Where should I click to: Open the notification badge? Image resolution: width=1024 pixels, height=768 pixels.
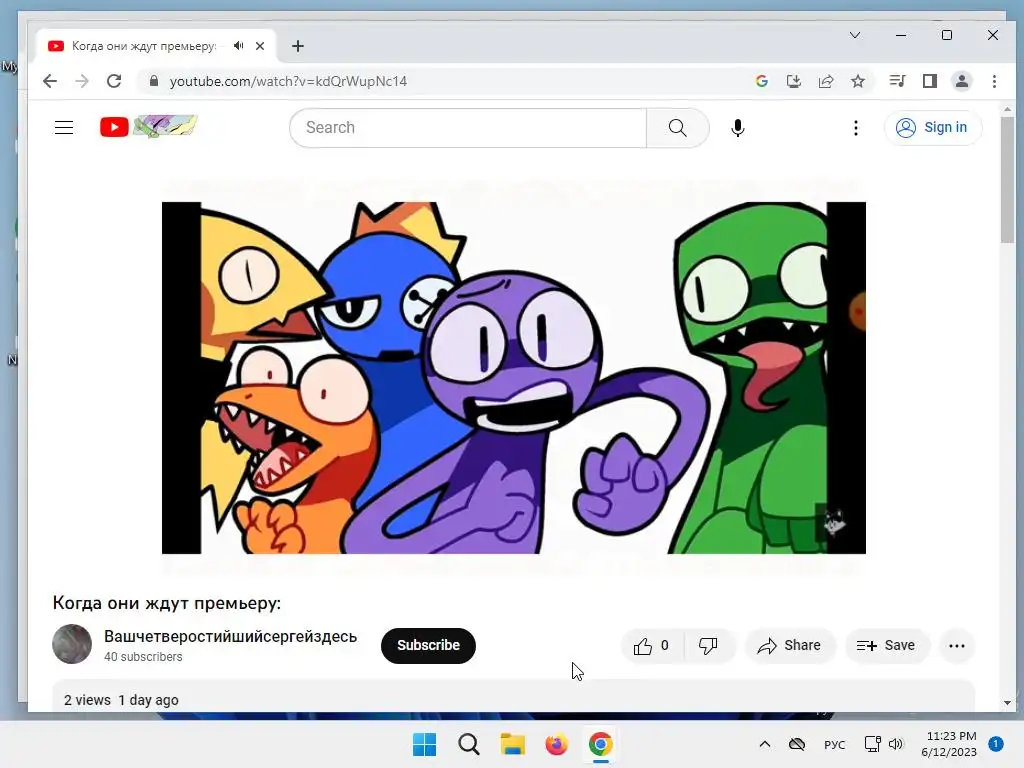(x=996, y=744)
